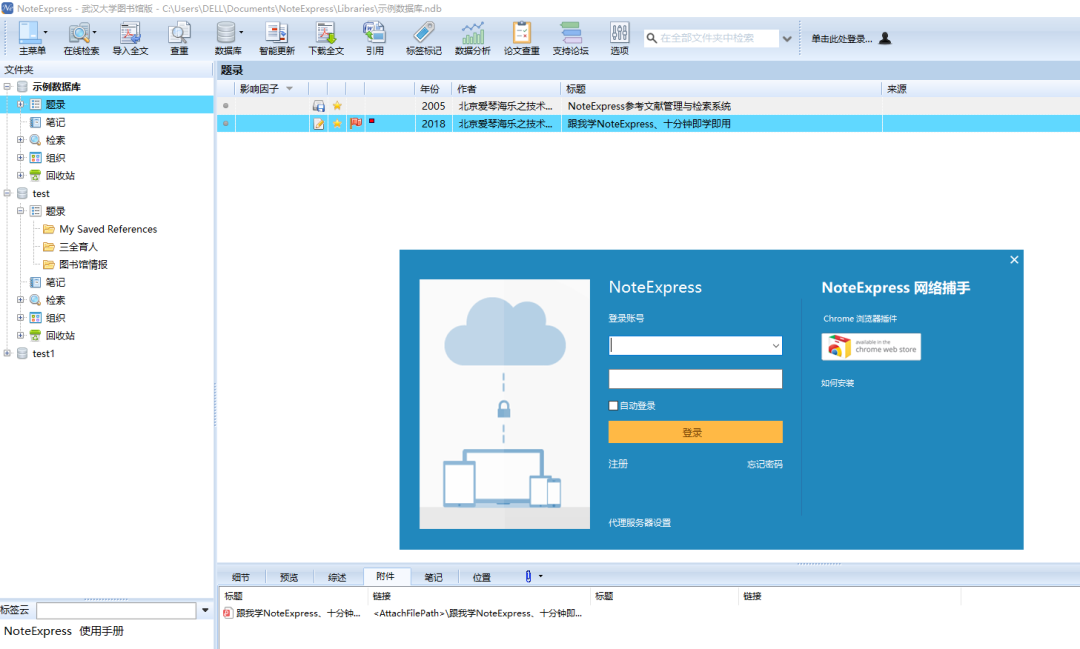This screenshot has width=1080, height=649.
Task: Click the 忘记密码 forgot password link
Action: (x=764, y=465)
